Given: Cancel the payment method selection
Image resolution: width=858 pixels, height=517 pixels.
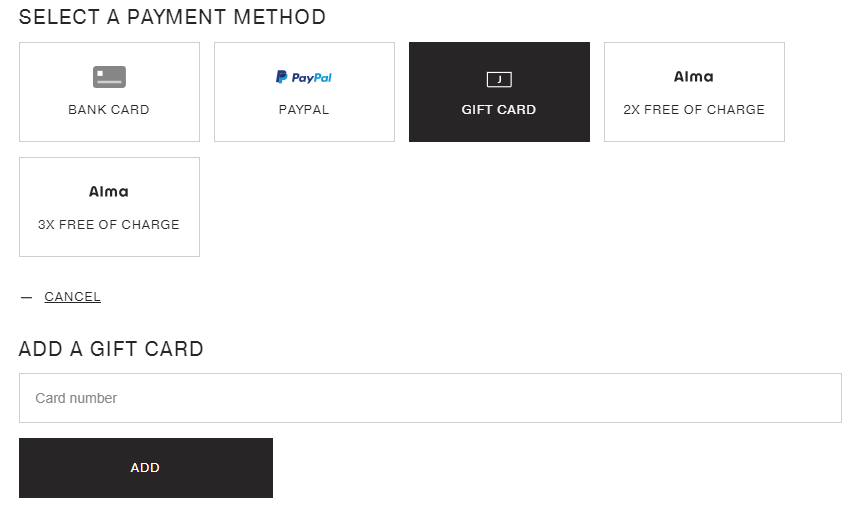Looking at the screenshot, I should coord(72,297).
